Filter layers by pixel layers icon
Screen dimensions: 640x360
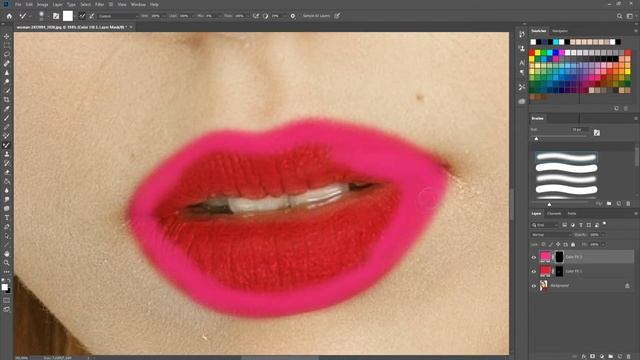pyautogui.click(x=564, y=225)
